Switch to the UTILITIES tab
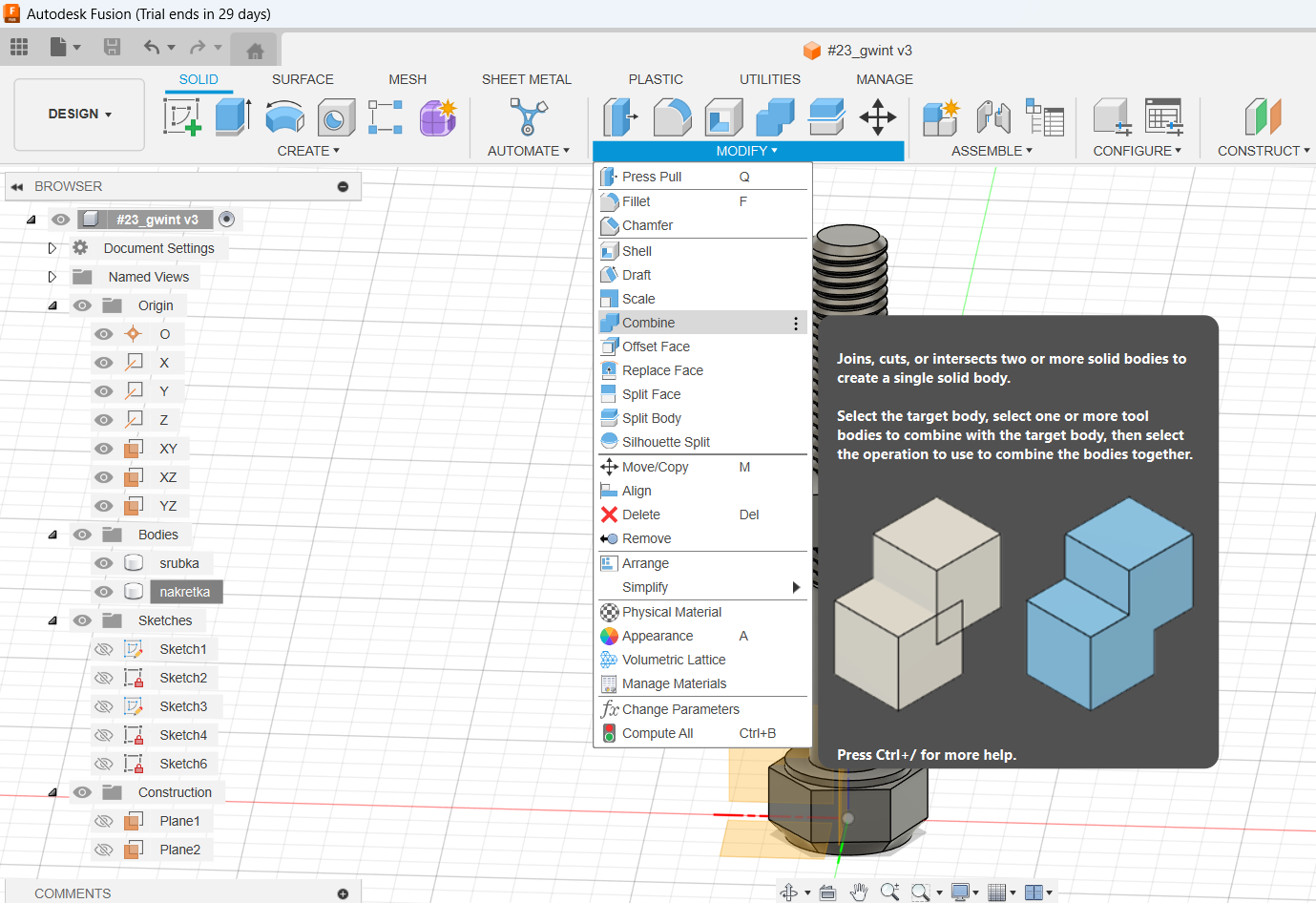 [769, 79]
